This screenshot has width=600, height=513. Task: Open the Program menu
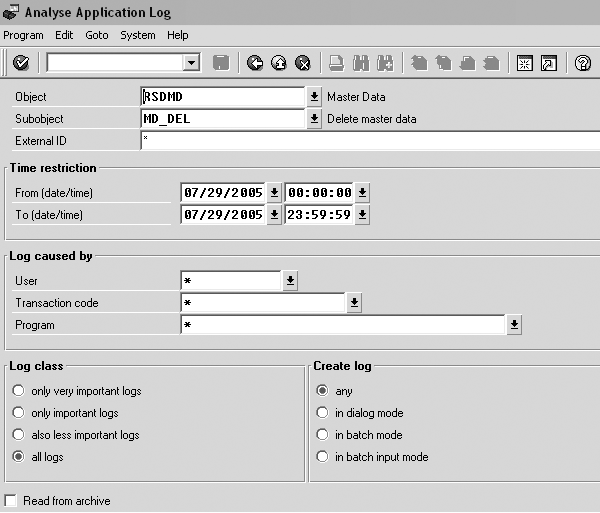[23, 35]
